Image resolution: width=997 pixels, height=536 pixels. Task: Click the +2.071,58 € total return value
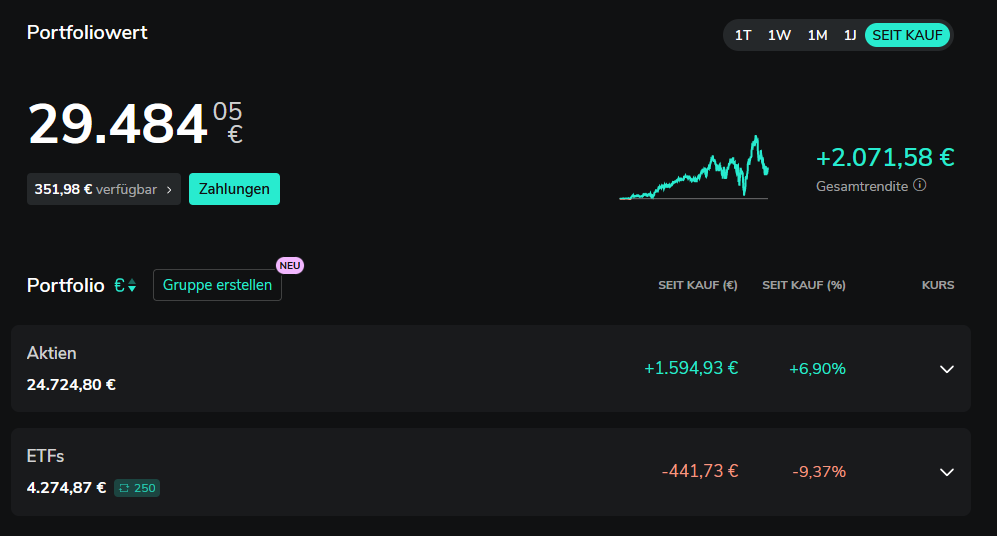[884, 157]
